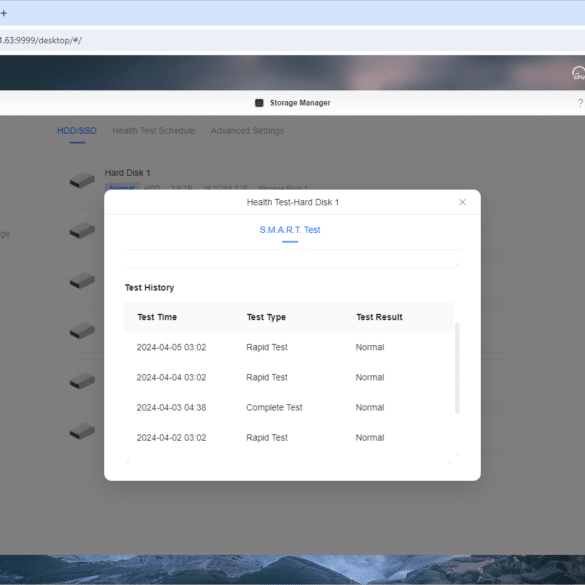
Task: Click the Test Type column header
Action: point(266,317)
